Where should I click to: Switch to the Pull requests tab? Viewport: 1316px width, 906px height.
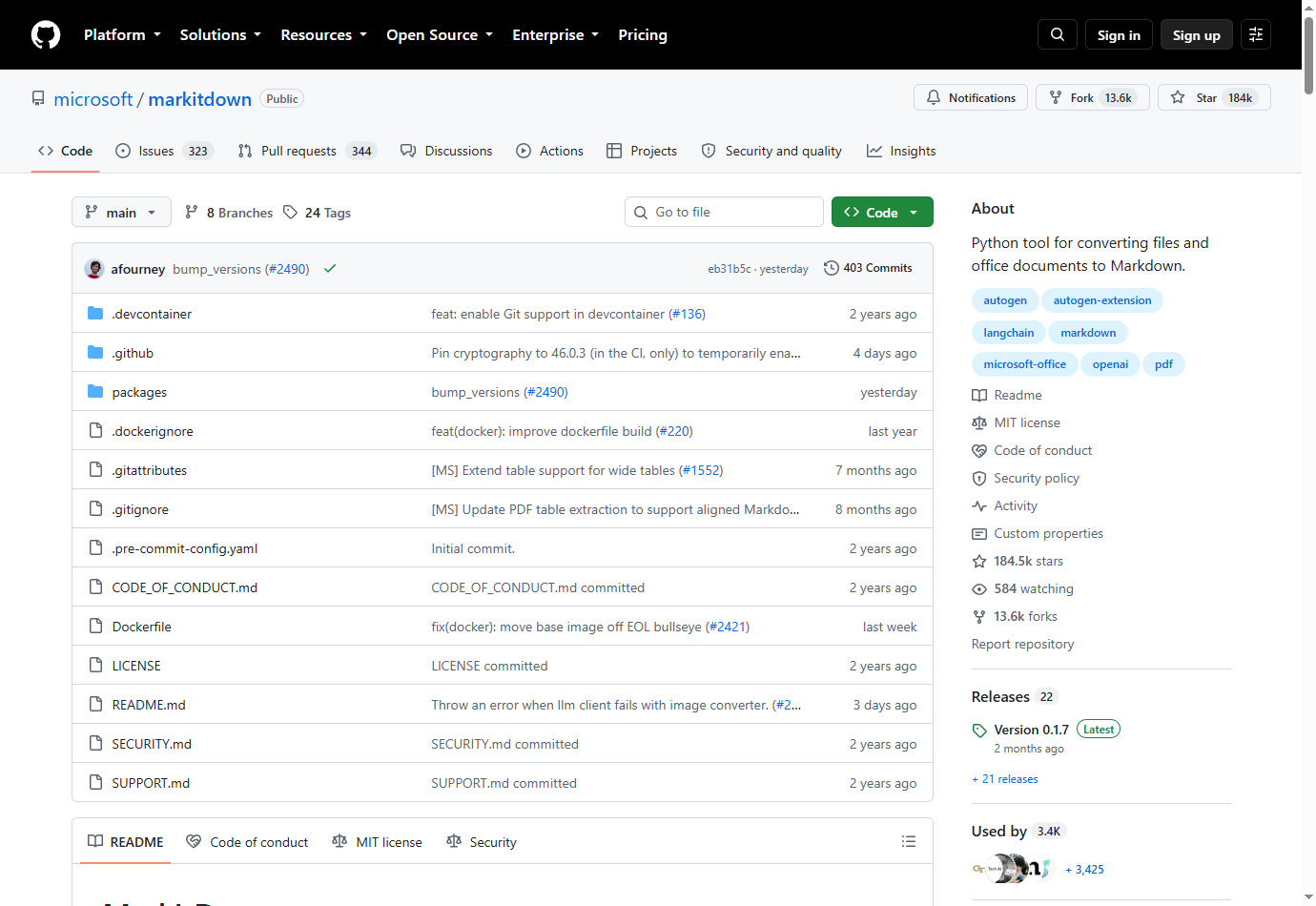[306, 151]
